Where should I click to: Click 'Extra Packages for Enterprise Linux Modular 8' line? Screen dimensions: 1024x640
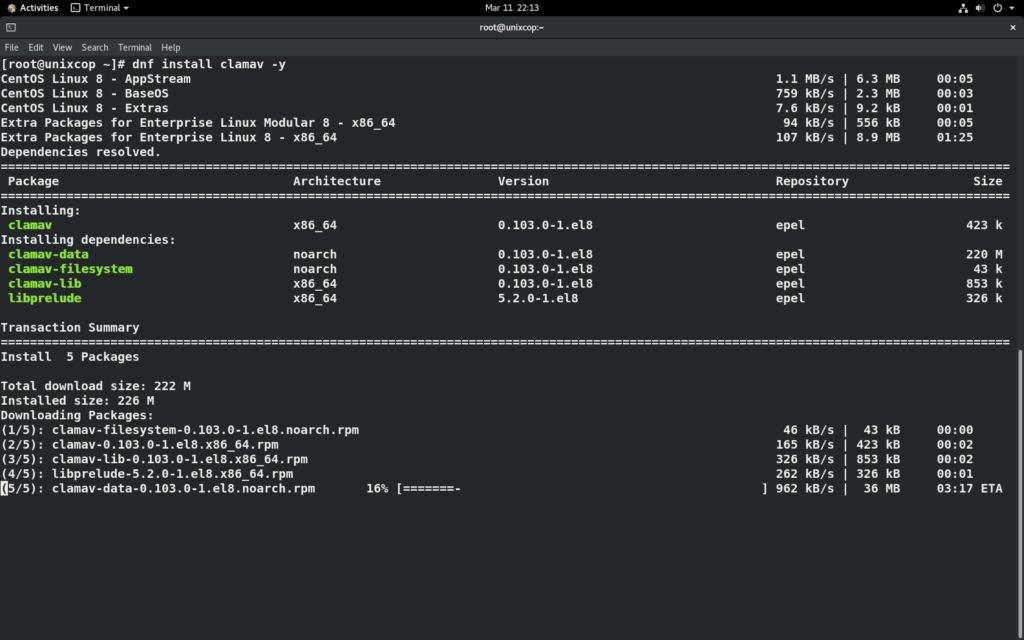198,123
